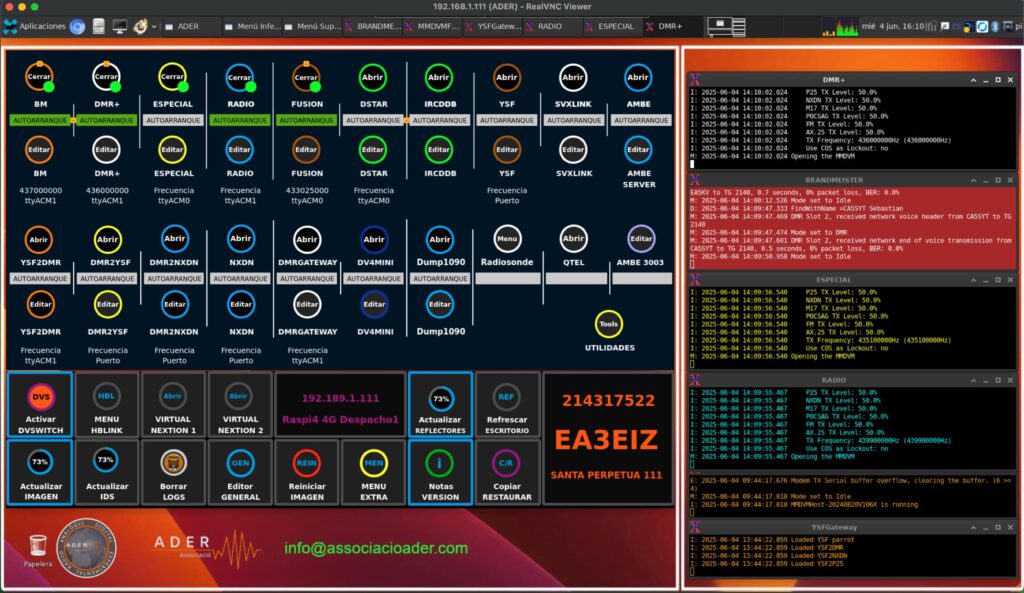Click the clock showing mié 4 jun, 16:10
1024x593 pixels.
[x=893, y=26]
